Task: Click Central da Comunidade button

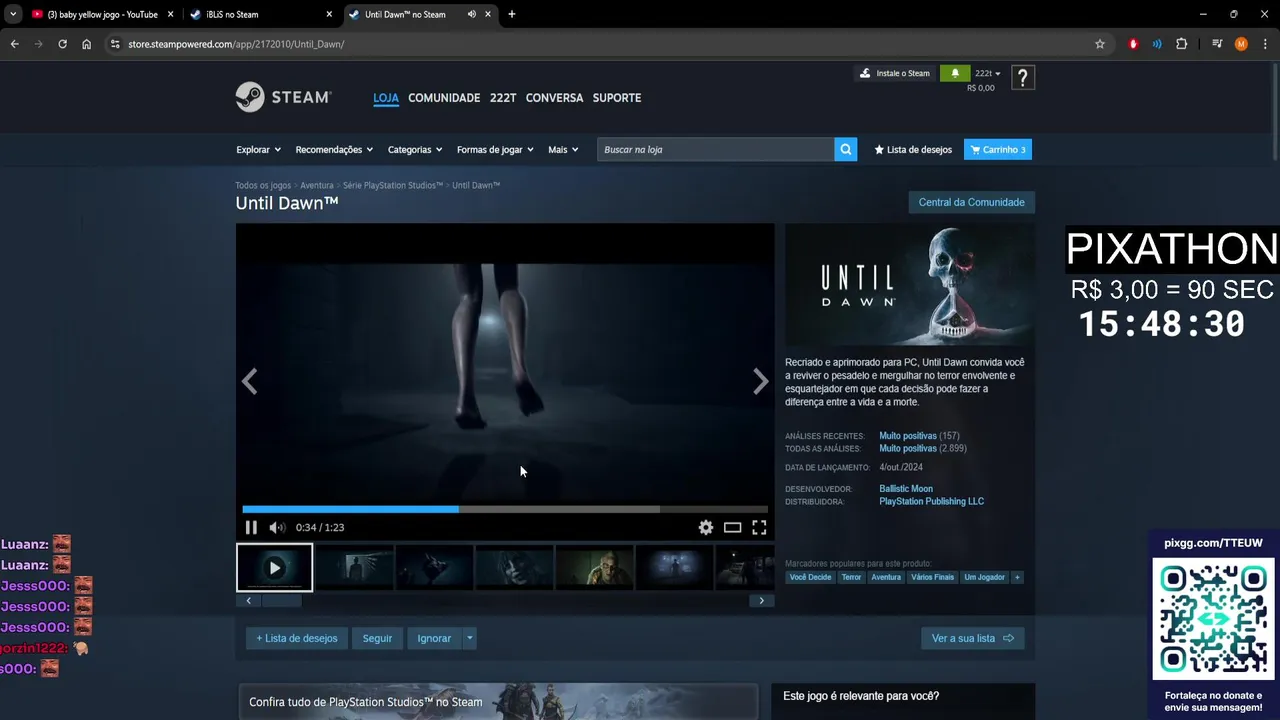Action: [971, 202]
